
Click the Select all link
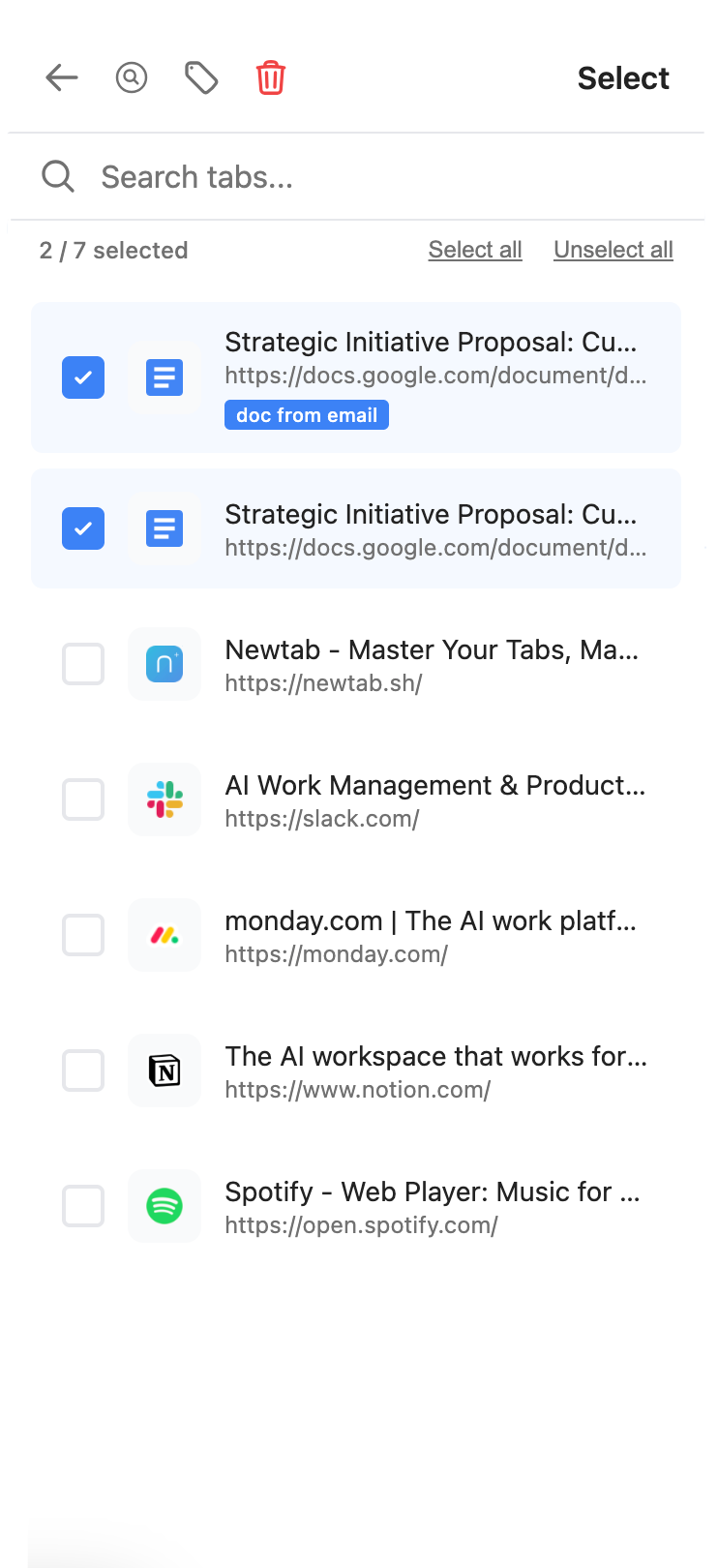pos(475,250)
